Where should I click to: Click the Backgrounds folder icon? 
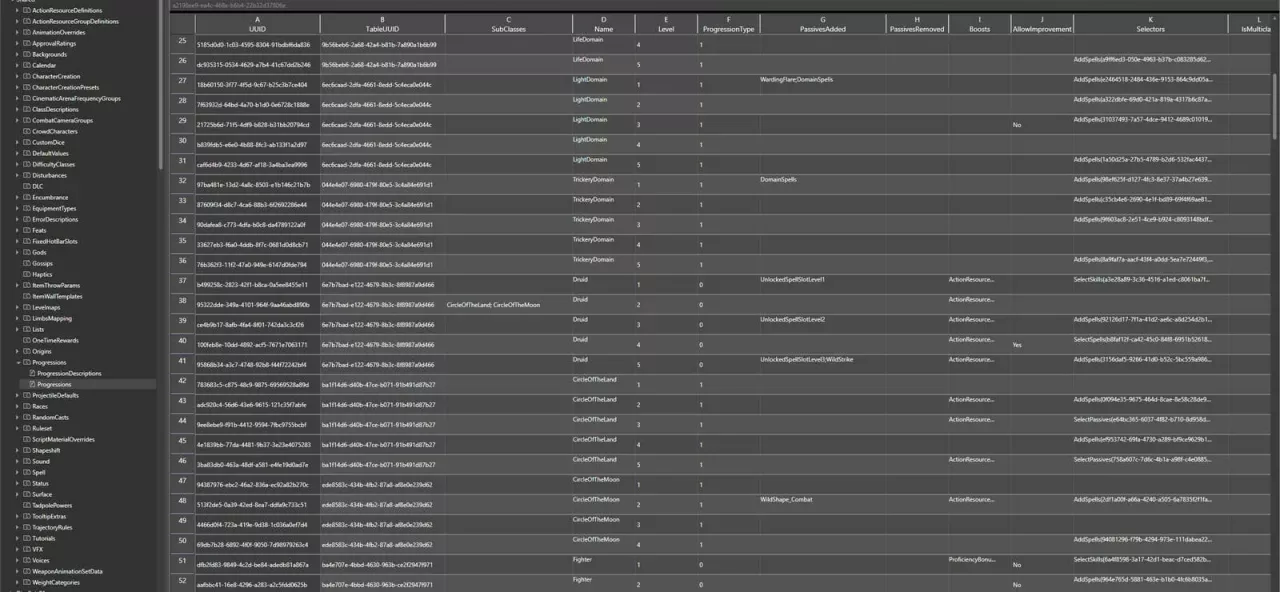[27, 54]
